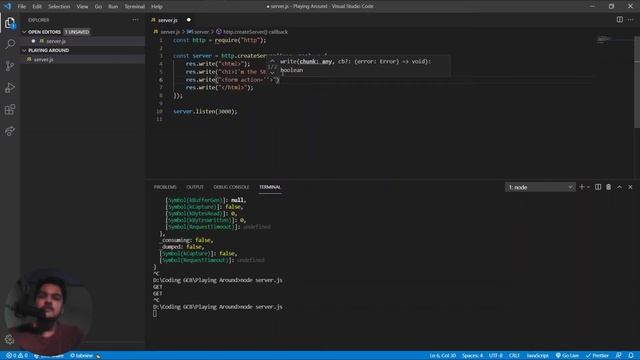Add a new terminal with plus icon
Viewport: 640px width, 360px height.
click(582, 187)
